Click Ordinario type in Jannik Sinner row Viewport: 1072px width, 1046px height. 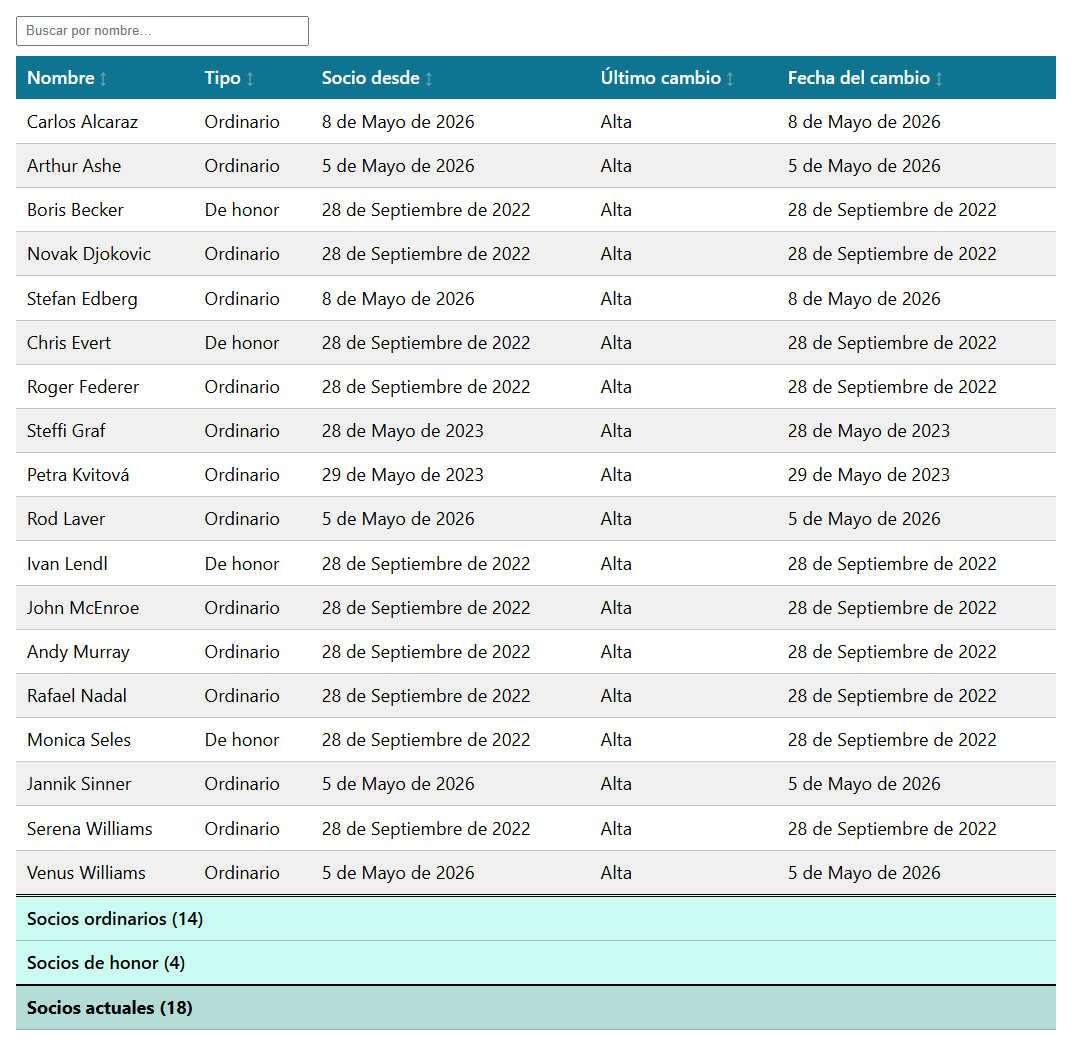click(242, 783)
